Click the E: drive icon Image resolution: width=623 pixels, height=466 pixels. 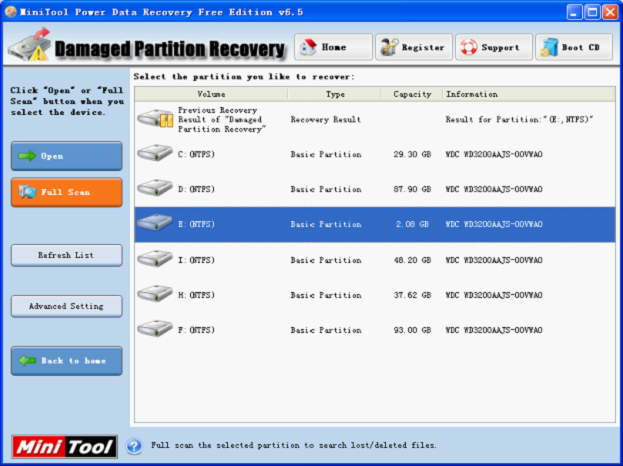pyautogui.click(x=155, y=222)
